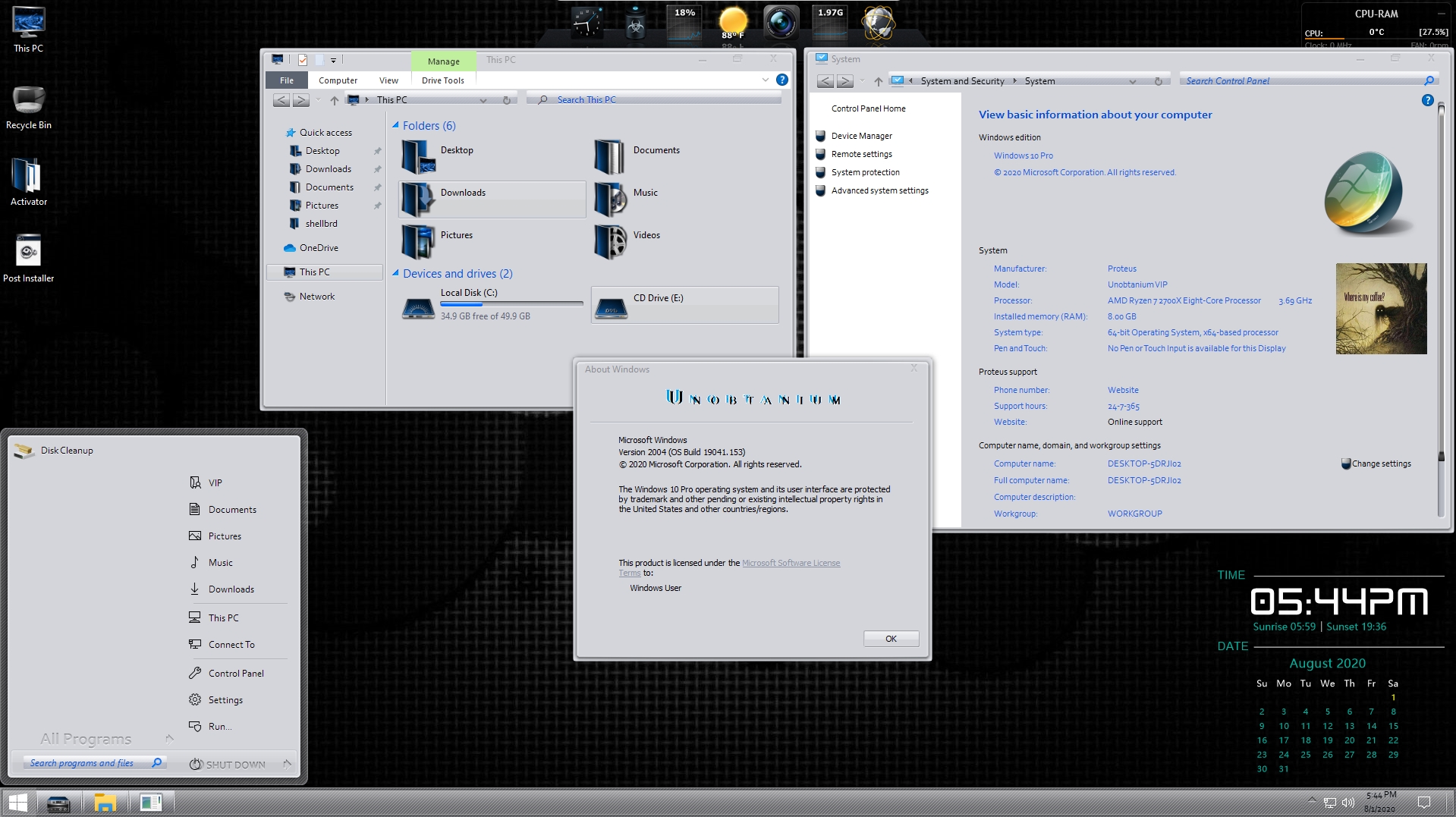Open This PC desktop icon
Viewport: 1456px width, 817px height.
(28, 30)
